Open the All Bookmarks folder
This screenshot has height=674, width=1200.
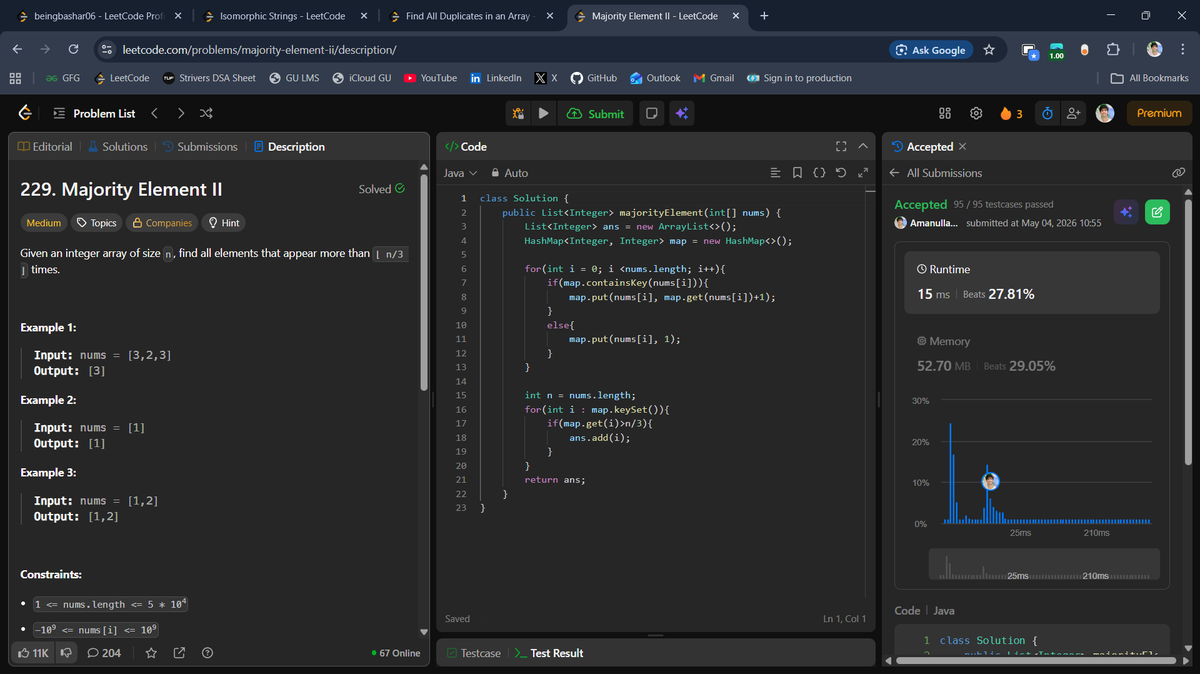1150,78
